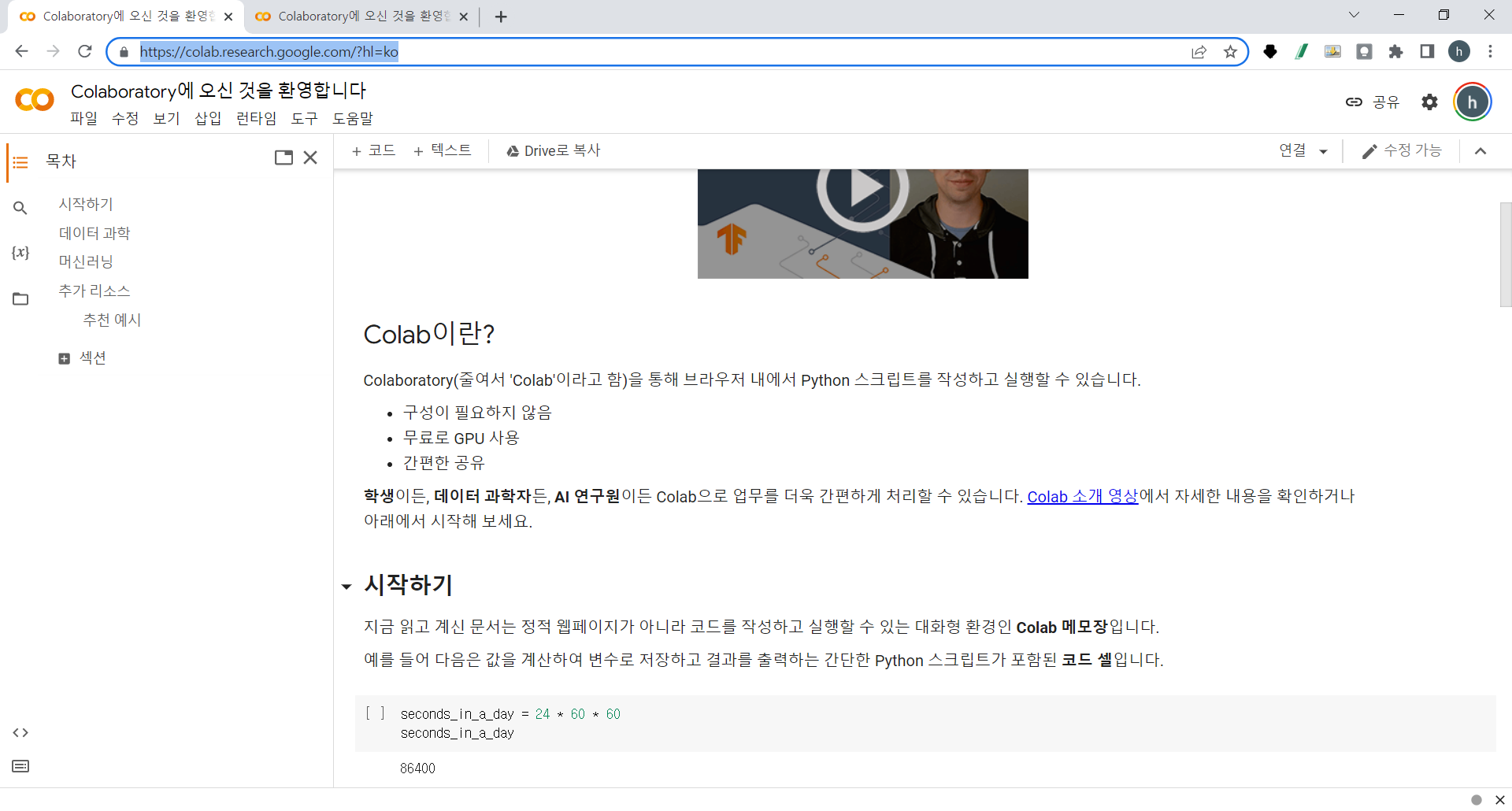Screen dimensions: 1512x811
Task: Jump to 데이터 과학 in table of contents
Action: tap(94, 233)
